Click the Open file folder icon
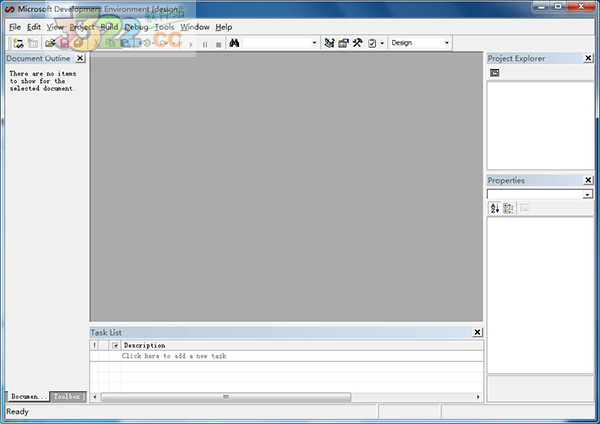 coord(50,43)
